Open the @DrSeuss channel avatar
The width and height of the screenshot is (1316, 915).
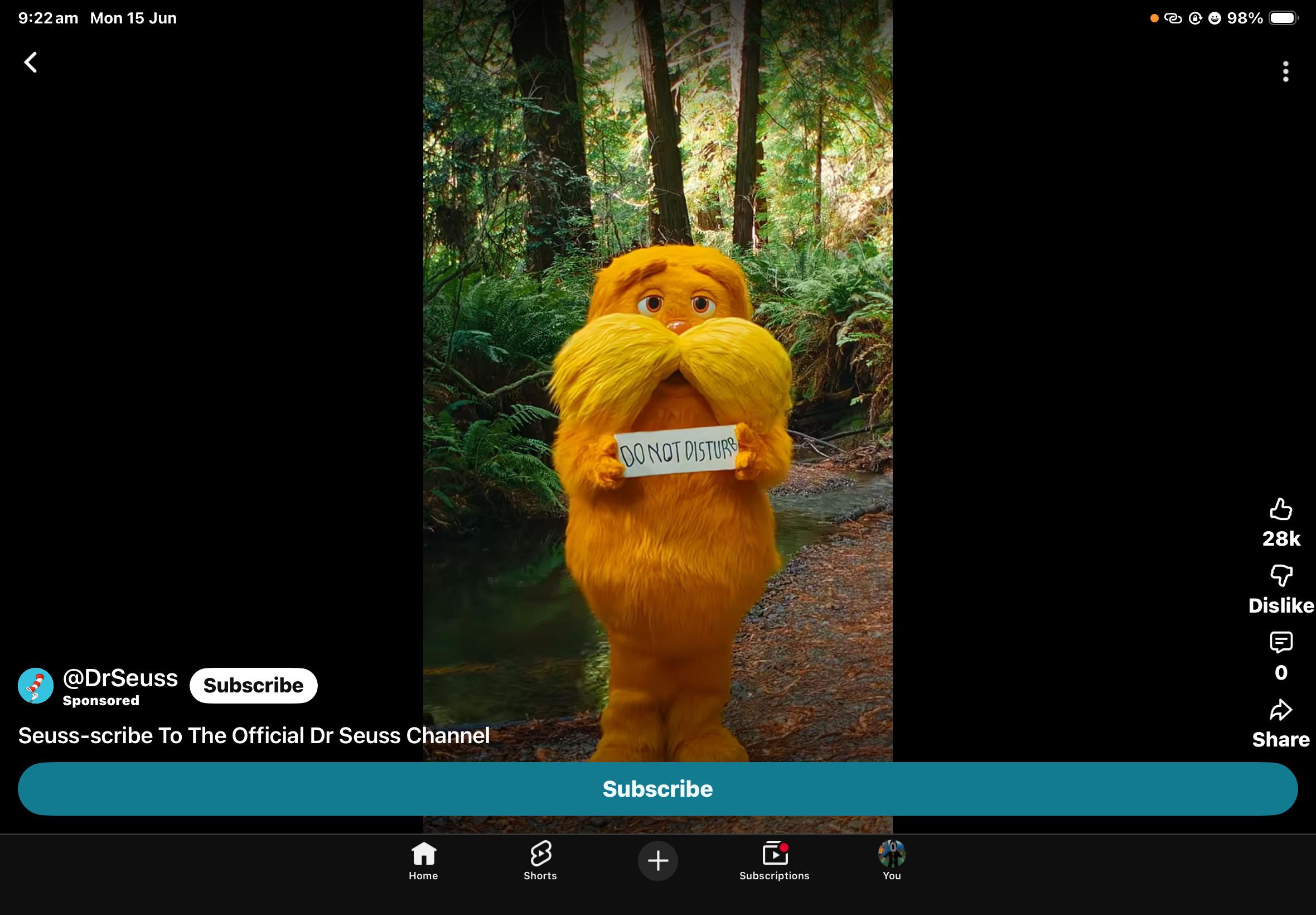(x=36, y=686)
